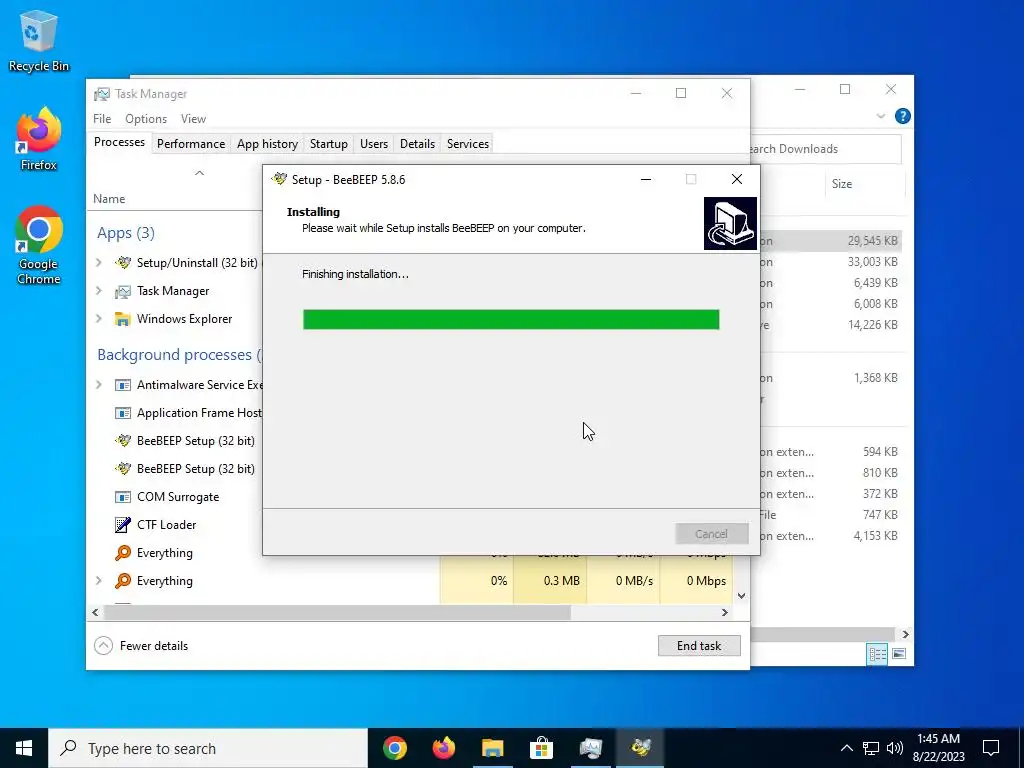Open the volume tray icon
Screen dimensions: 1024x768
[895, 748]
